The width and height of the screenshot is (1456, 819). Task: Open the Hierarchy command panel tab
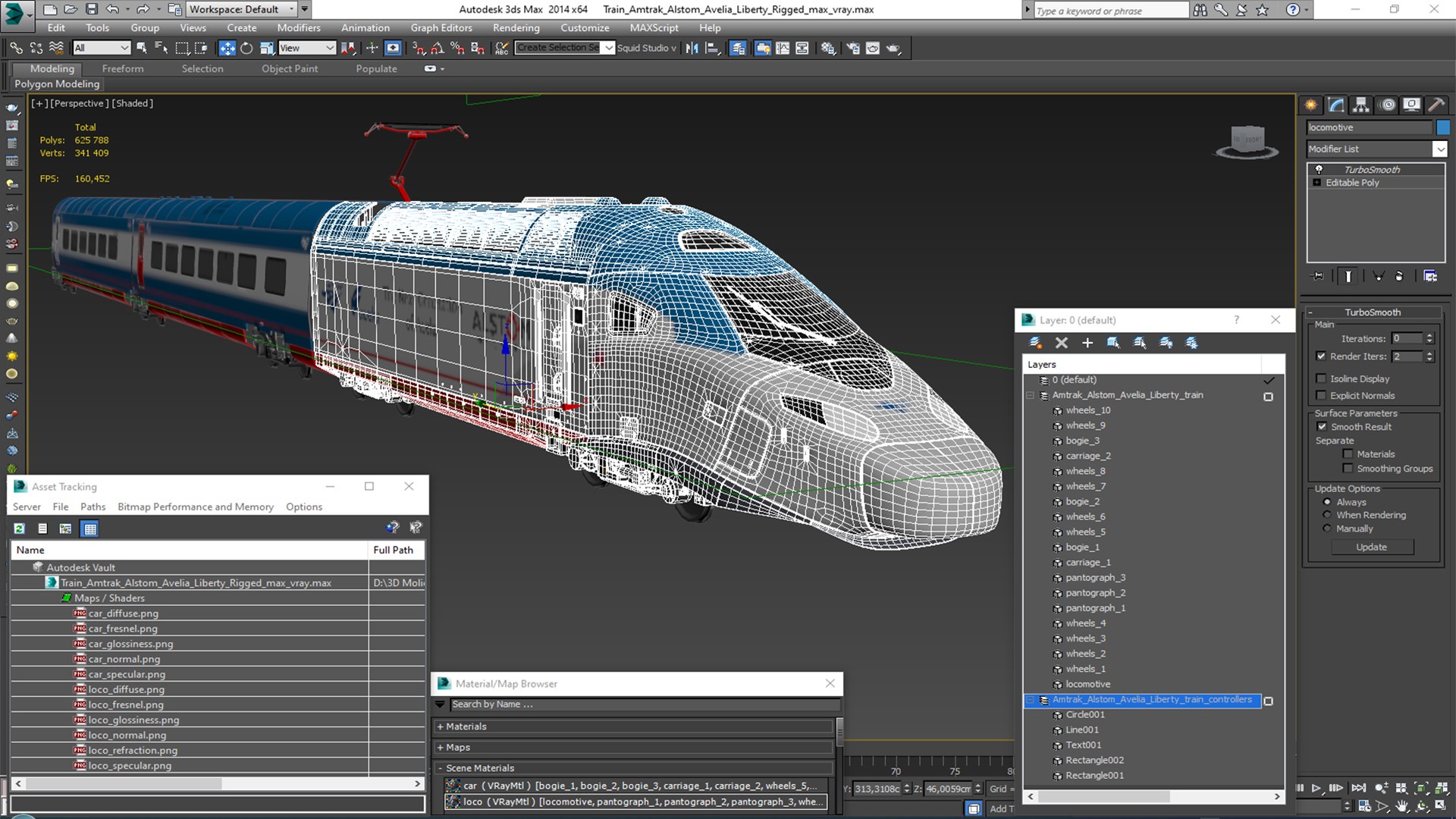[1361, 105]
